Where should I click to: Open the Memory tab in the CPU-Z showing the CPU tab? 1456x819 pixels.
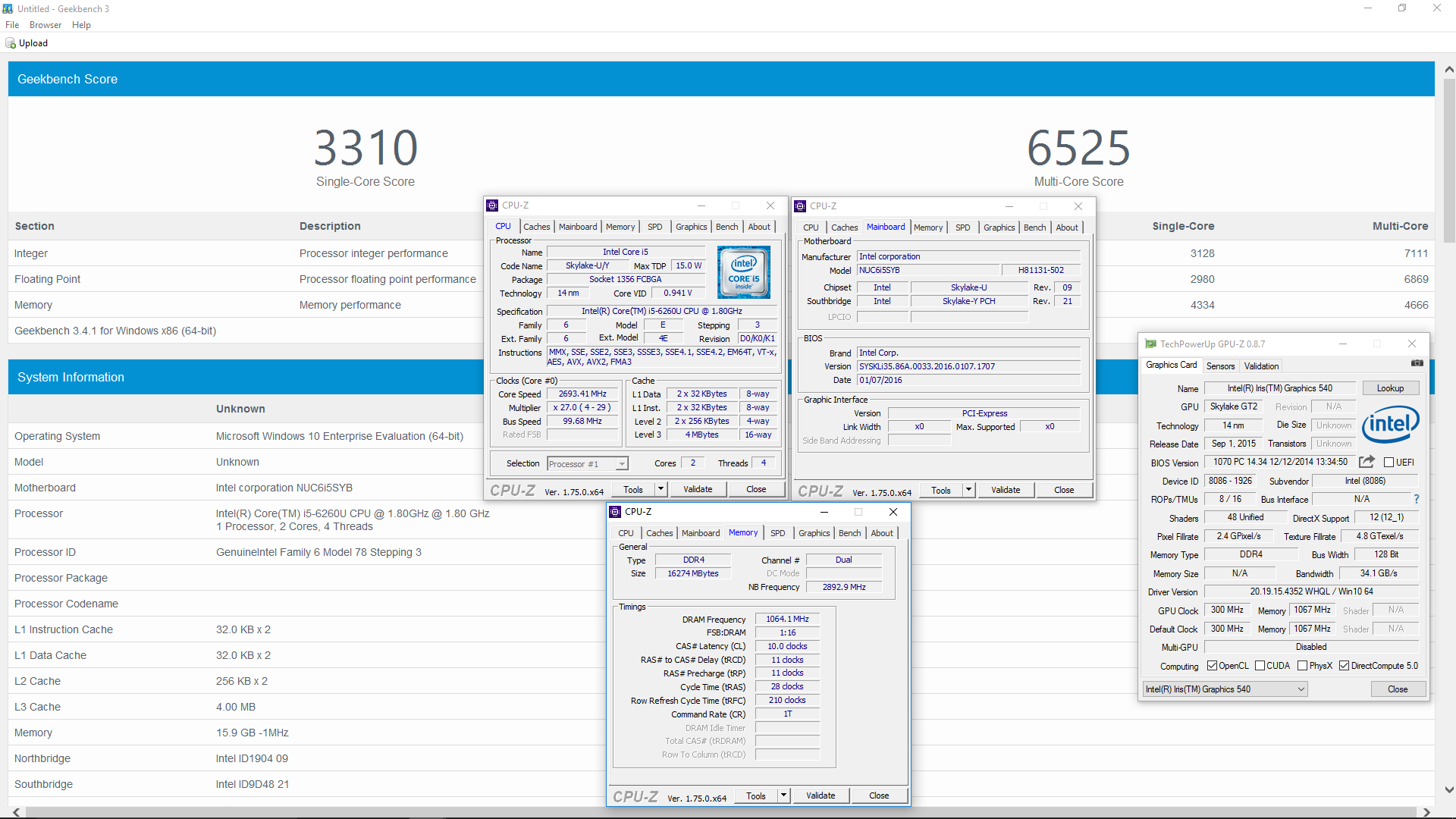(620, 227)
